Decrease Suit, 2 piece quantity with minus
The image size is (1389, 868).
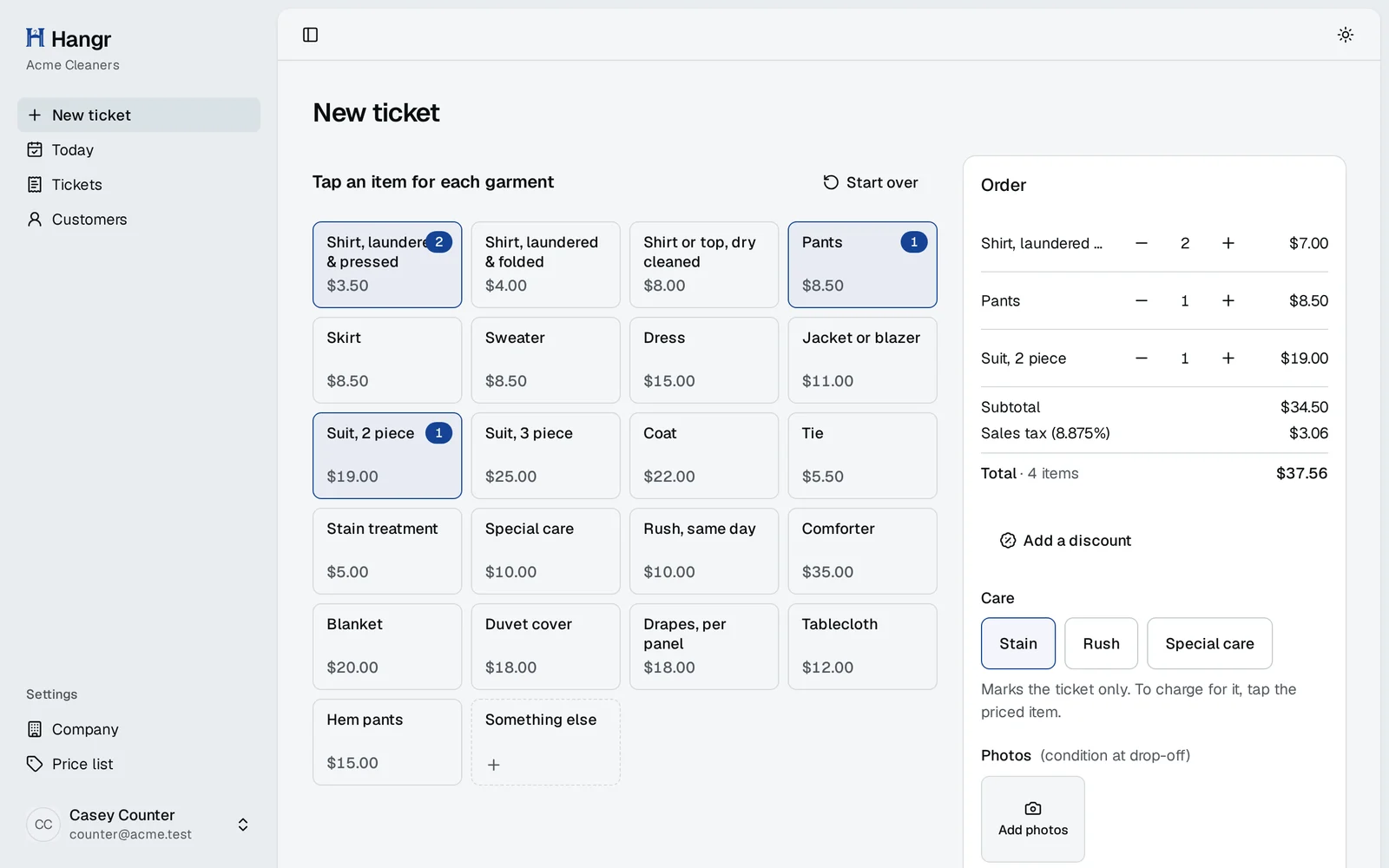pyautogui.click(x=1142, y=358)
